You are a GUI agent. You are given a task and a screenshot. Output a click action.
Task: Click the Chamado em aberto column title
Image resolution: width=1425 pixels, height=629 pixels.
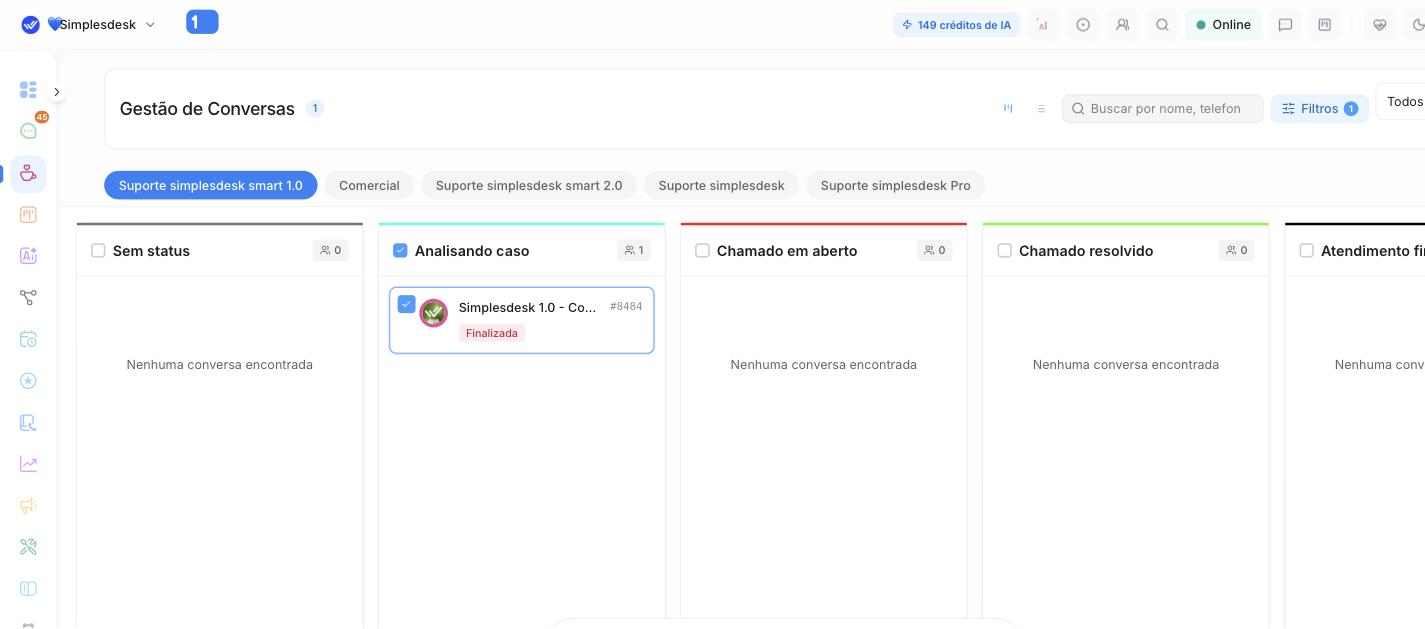coord(787,251)
